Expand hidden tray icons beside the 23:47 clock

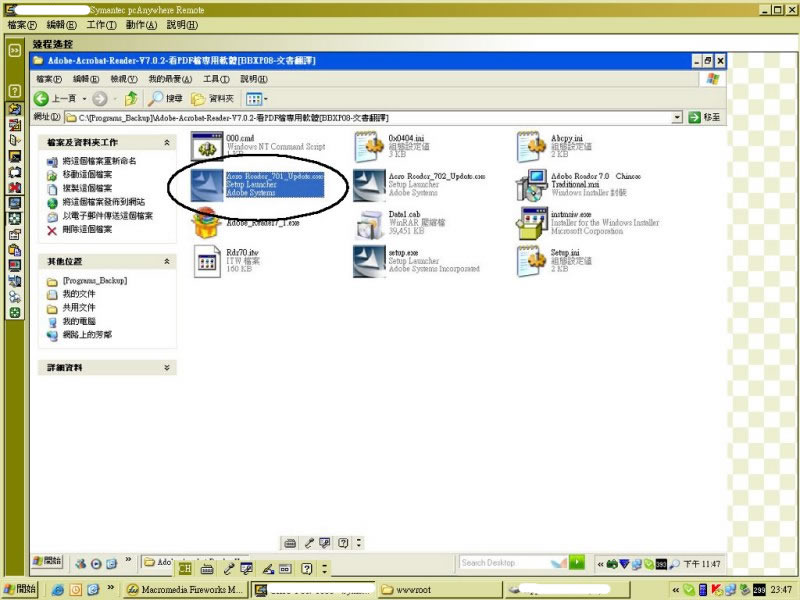[x=676, y=590]
